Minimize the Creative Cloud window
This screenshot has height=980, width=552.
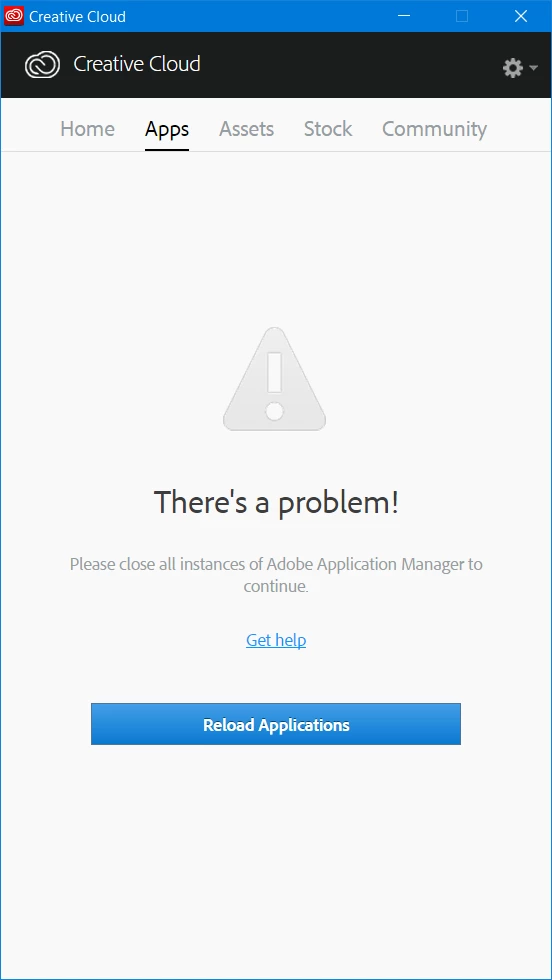click(x=404, y=16)
